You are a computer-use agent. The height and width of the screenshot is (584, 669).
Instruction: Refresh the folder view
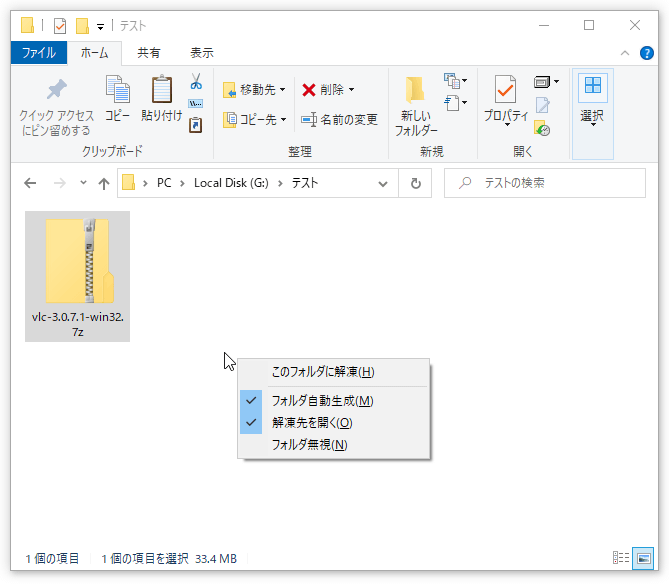coord(416,183)
